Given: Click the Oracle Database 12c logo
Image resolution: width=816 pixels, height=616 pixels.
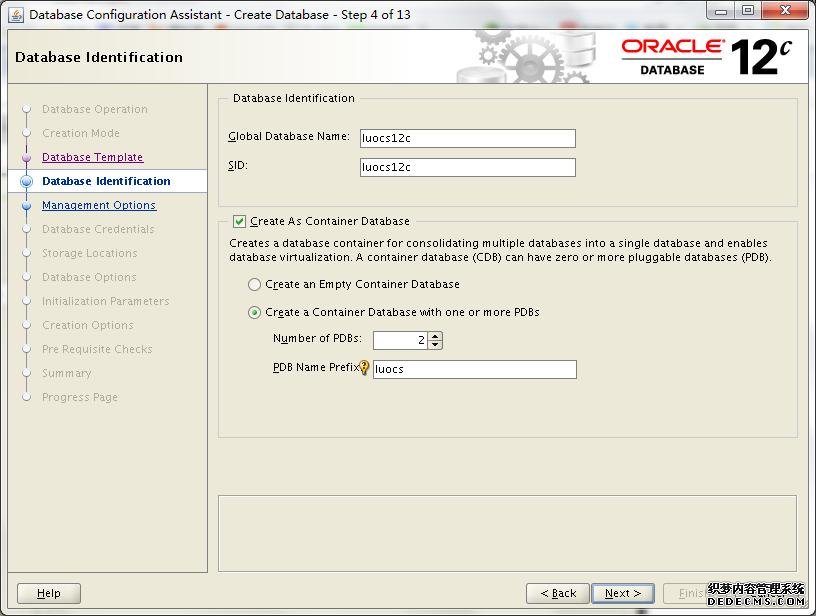Looking at the screenshot, I should 706,57.
